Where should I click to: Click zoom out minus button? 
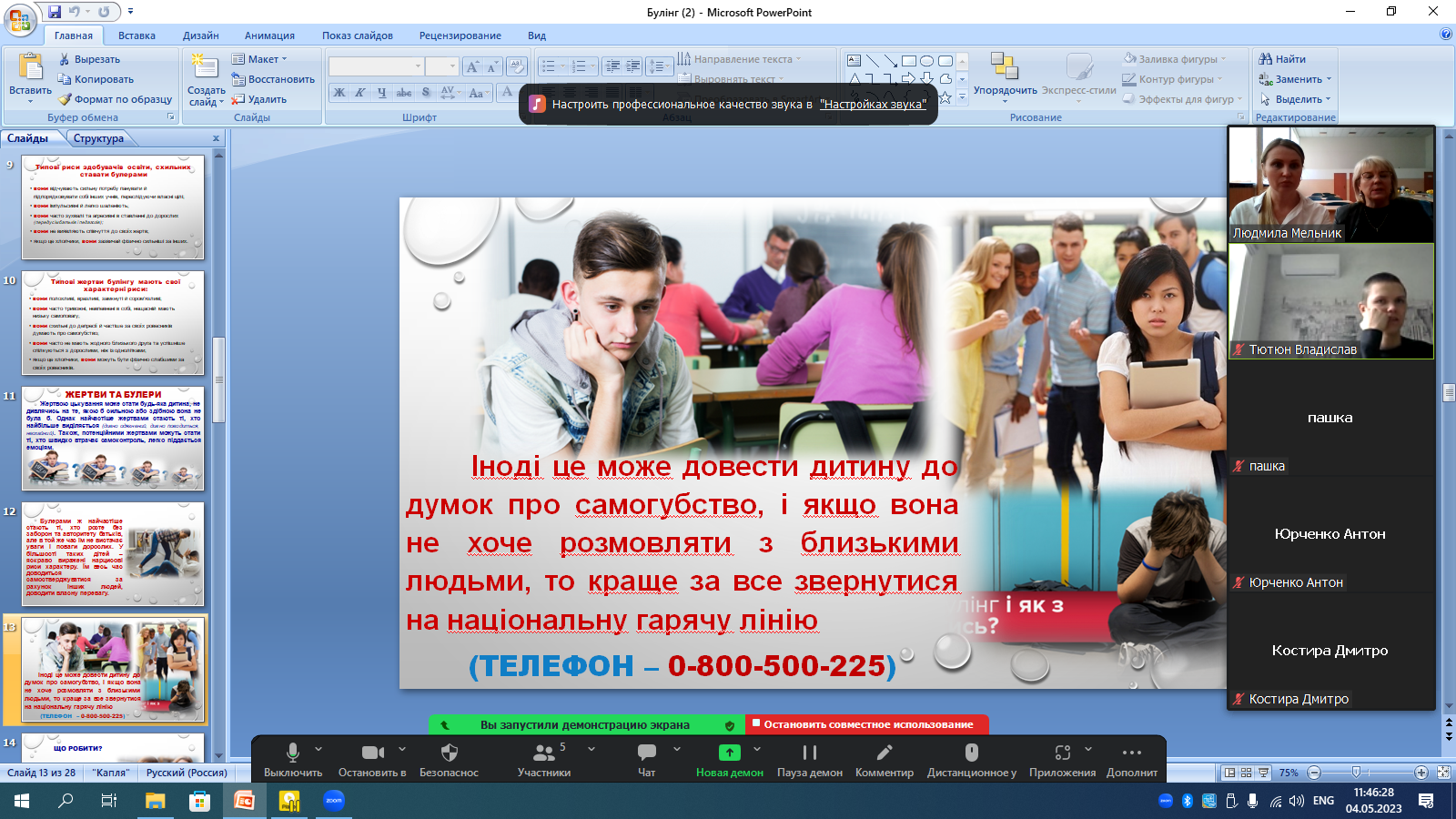coord(1314,773)
